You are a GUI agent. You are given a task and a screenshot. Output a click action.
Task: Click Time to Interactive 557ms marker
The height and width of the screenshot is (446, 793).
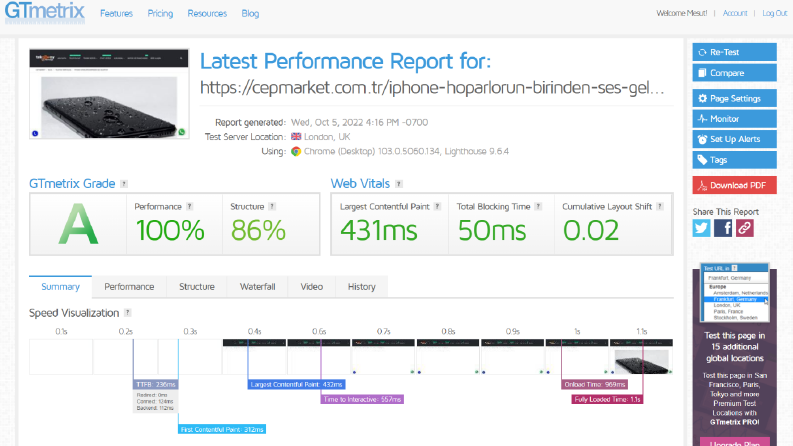pos(362,399)
